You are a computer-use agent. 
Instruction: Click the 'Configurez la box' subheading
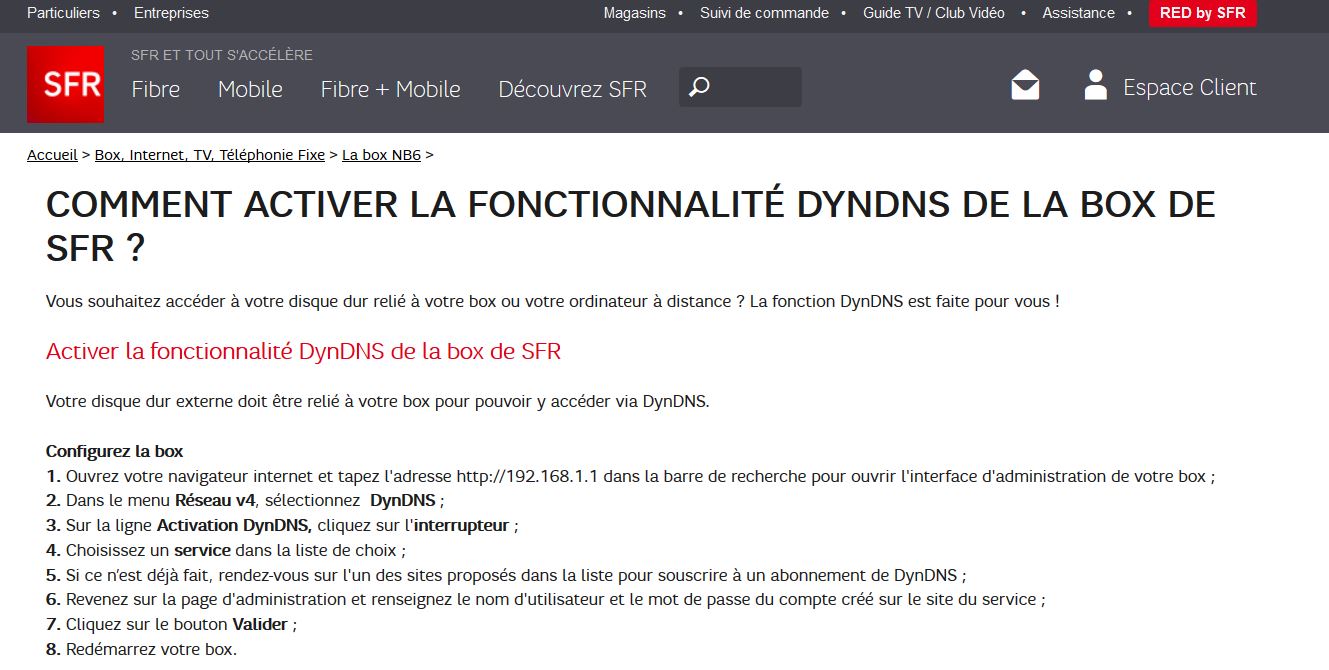tap(114, 451)
